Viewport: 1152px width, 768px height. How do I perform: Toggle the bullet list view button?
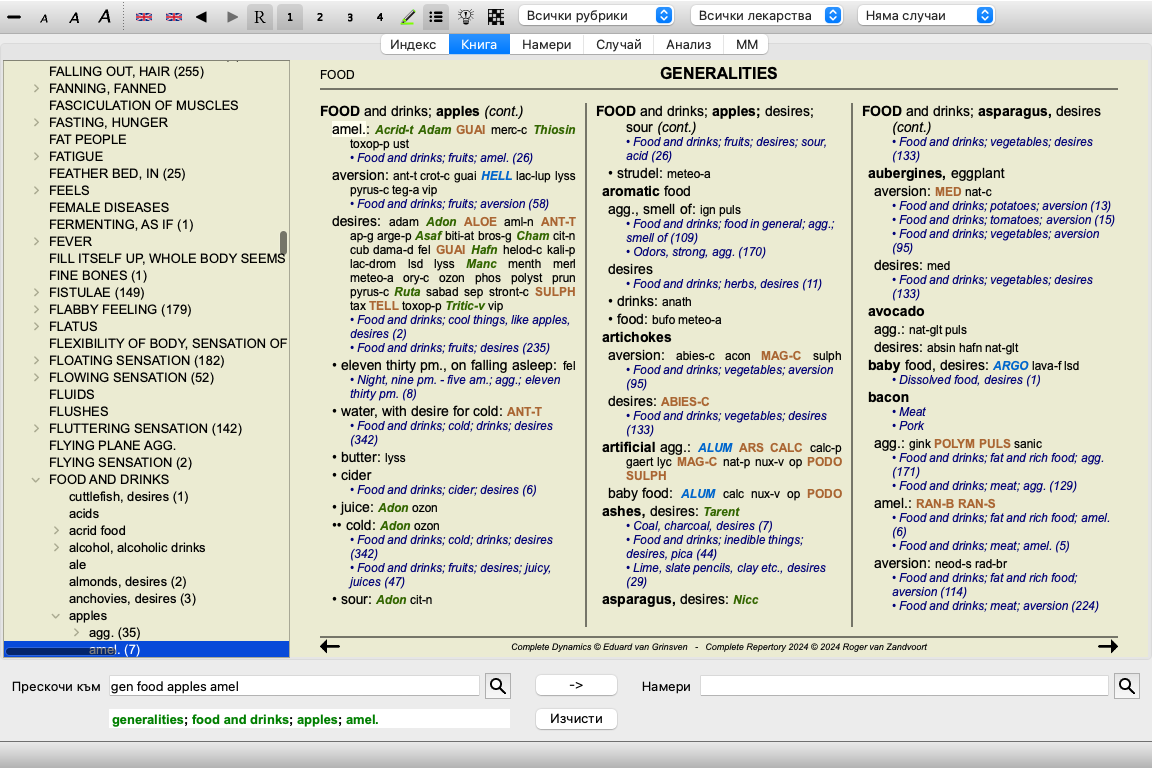(435, 16)
